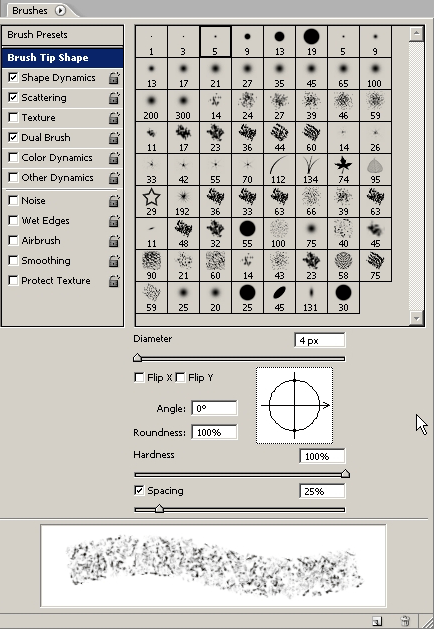This screenshot has width=434, height=629.
Task: Choose the scattered leaf brush tip 95
Action: click(x=375, y=170)
